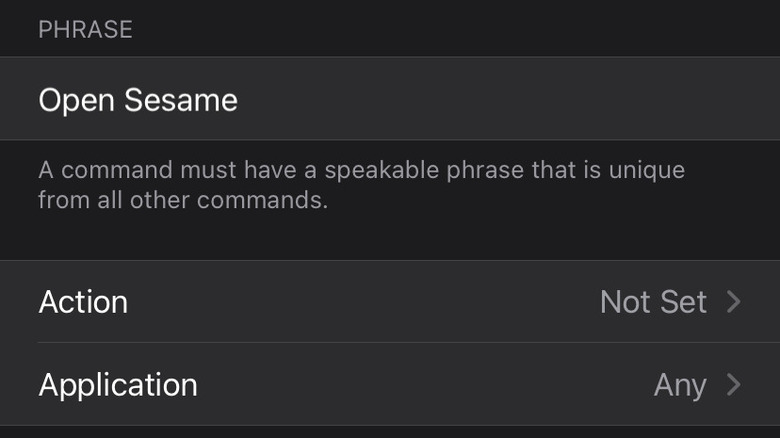This screenshot has width=780, height=438.
Task: Click the middle of the Application row
Action: [x=390, y=385]
